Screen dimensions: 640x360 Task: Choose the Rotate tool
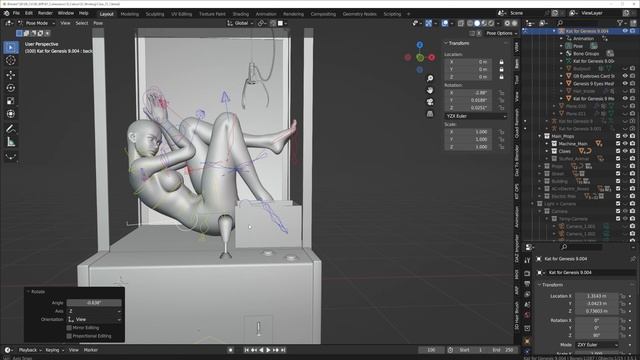coord(11,88)
